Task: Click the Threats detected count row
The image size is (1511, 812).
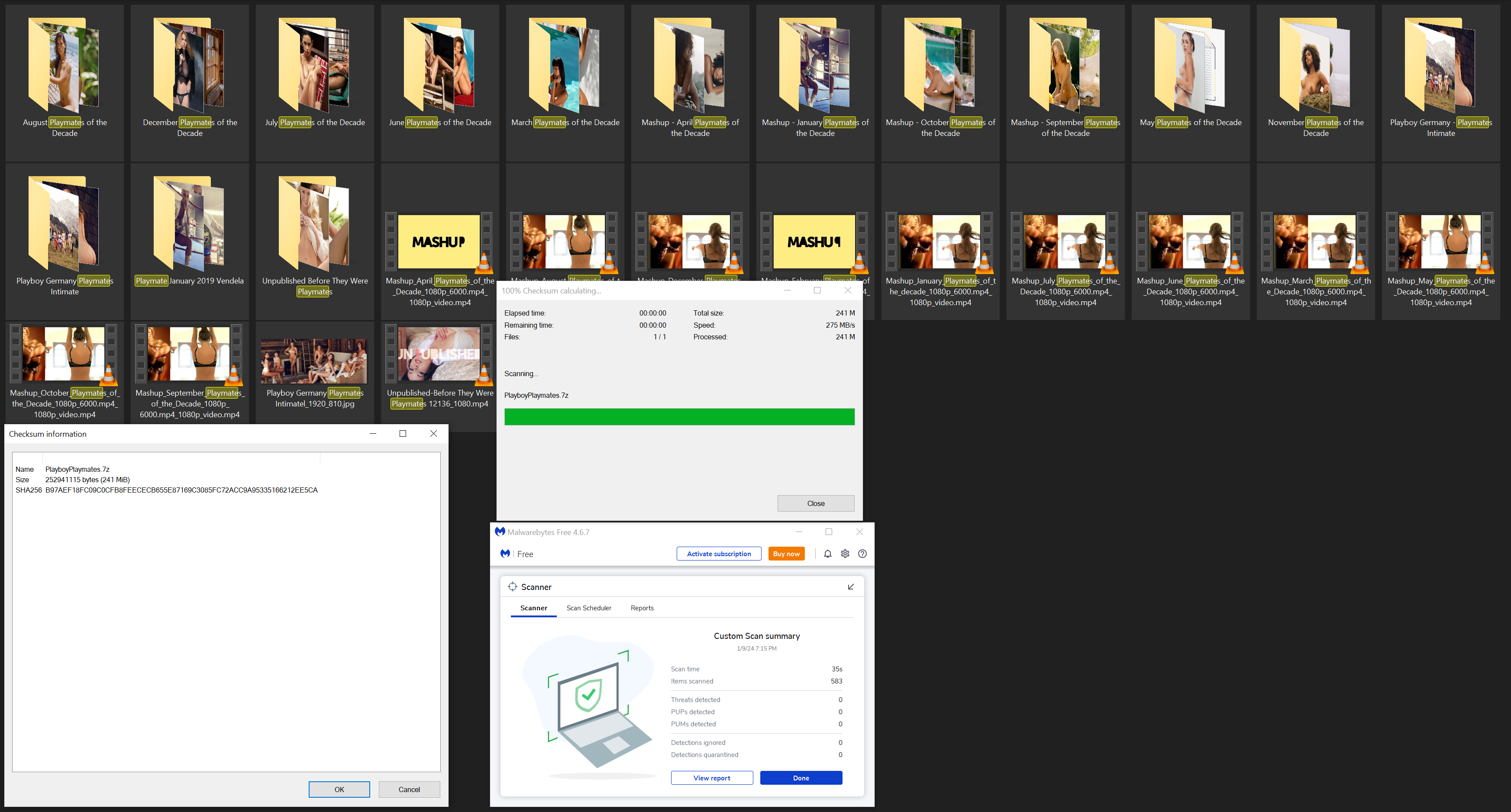Action: pyautogui.click(x=757, y=699)
